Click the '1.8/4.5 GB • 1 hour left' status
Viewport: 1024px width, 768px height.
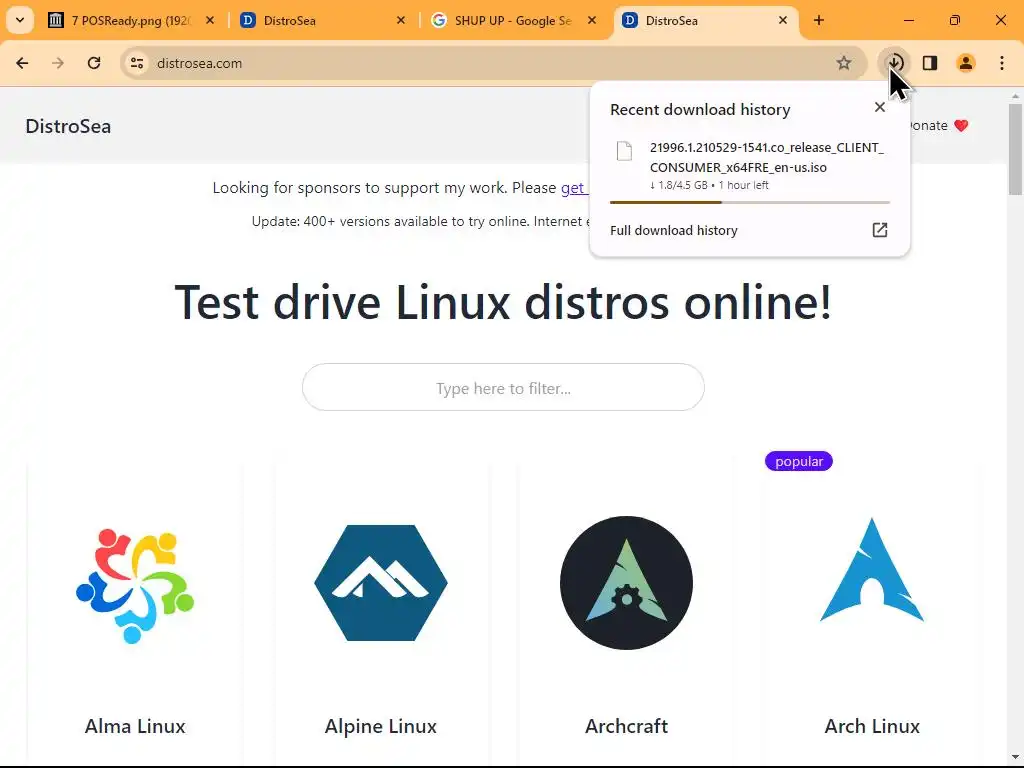709,185
